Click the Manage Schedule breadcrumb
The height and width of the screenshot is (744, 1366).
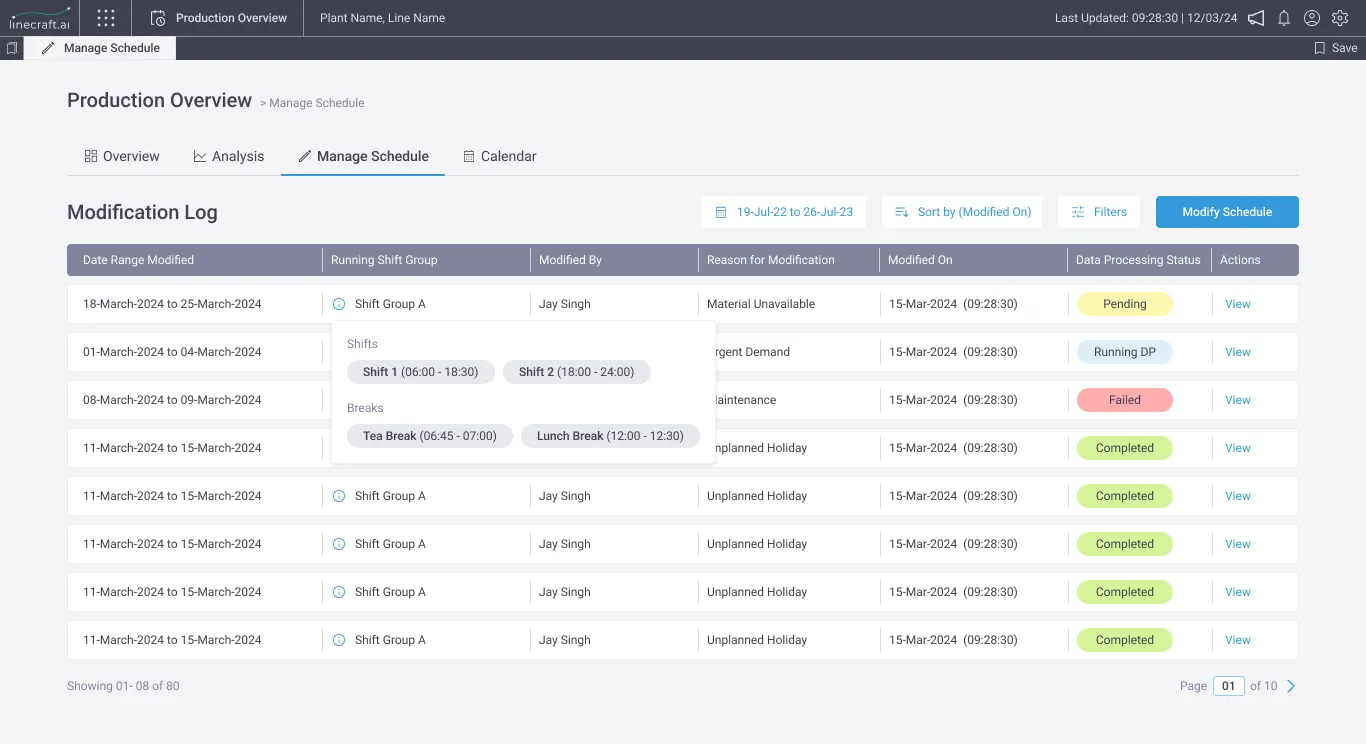(317, 103)
